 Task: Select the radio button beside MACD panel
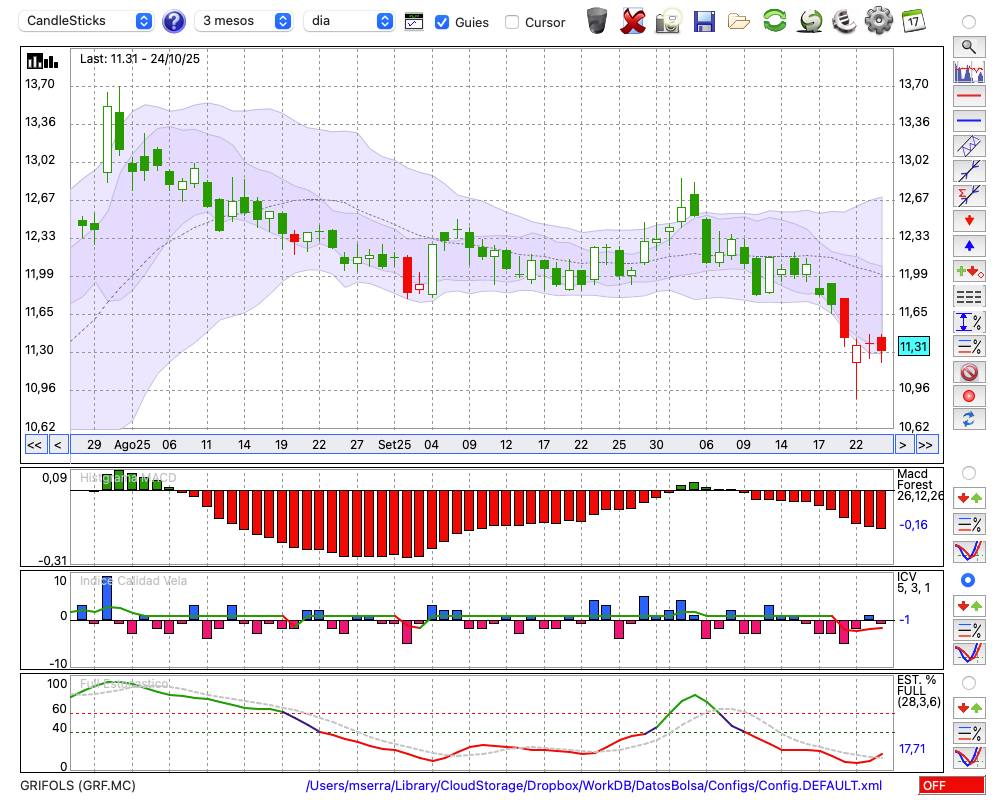point(968,472)
